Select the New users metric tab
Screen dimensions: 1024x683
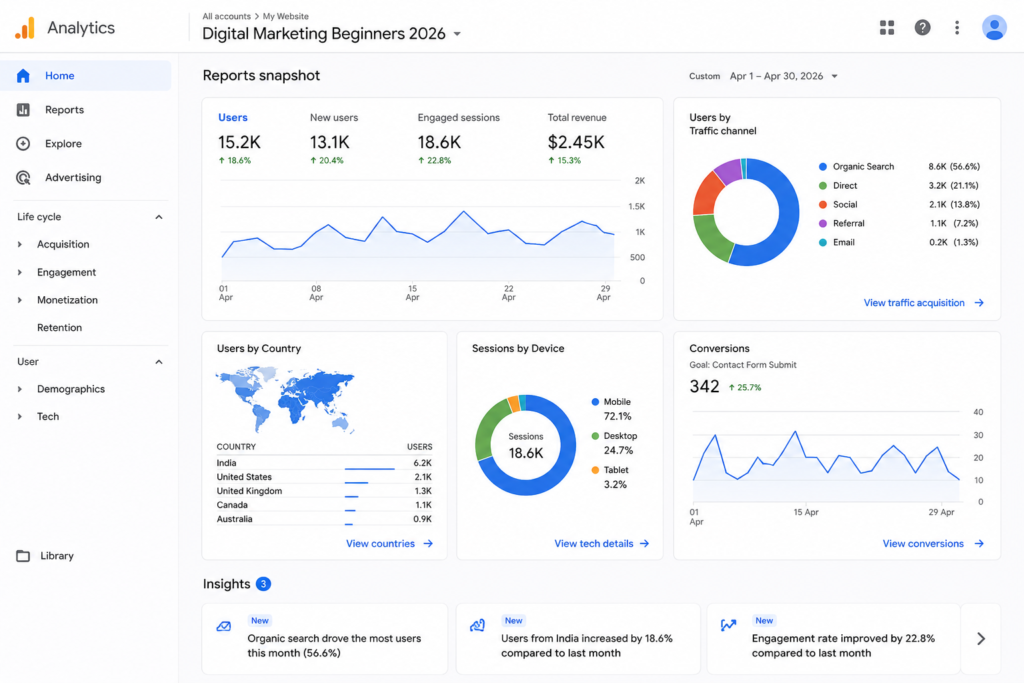point(334,138)
